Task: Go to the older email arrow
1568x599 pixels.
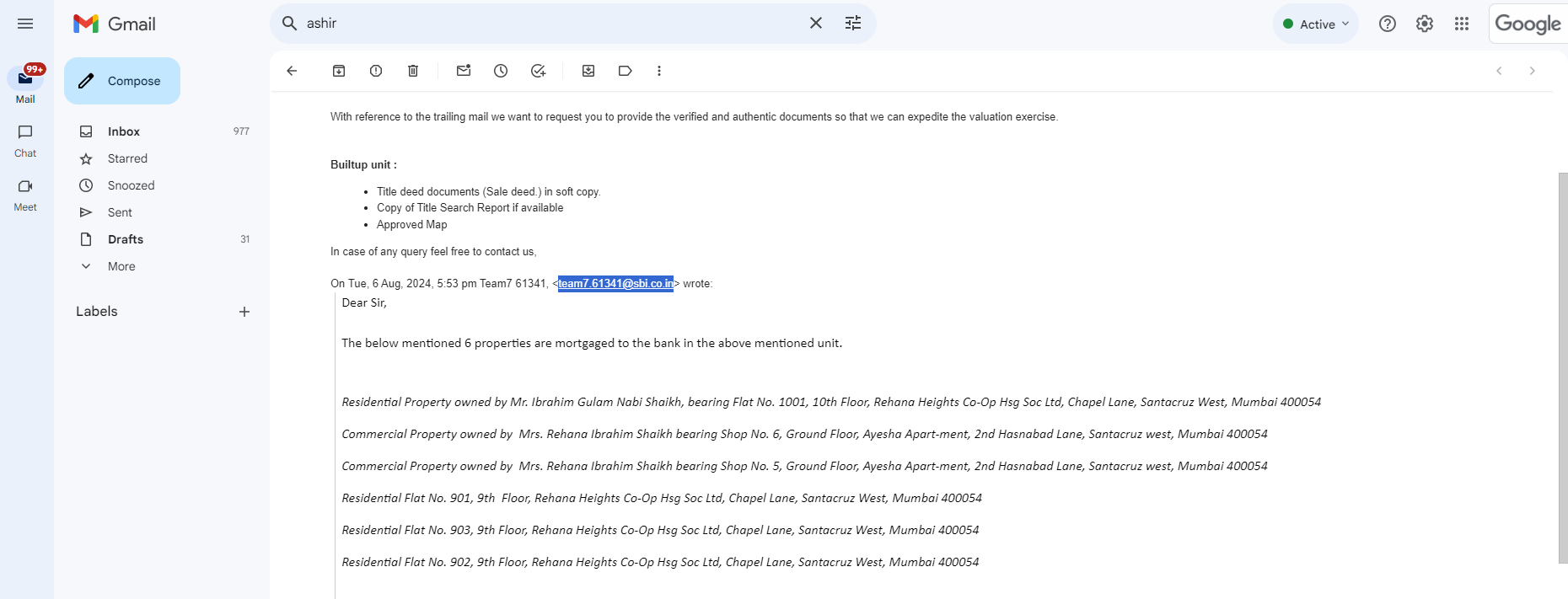Action: 1533,71
